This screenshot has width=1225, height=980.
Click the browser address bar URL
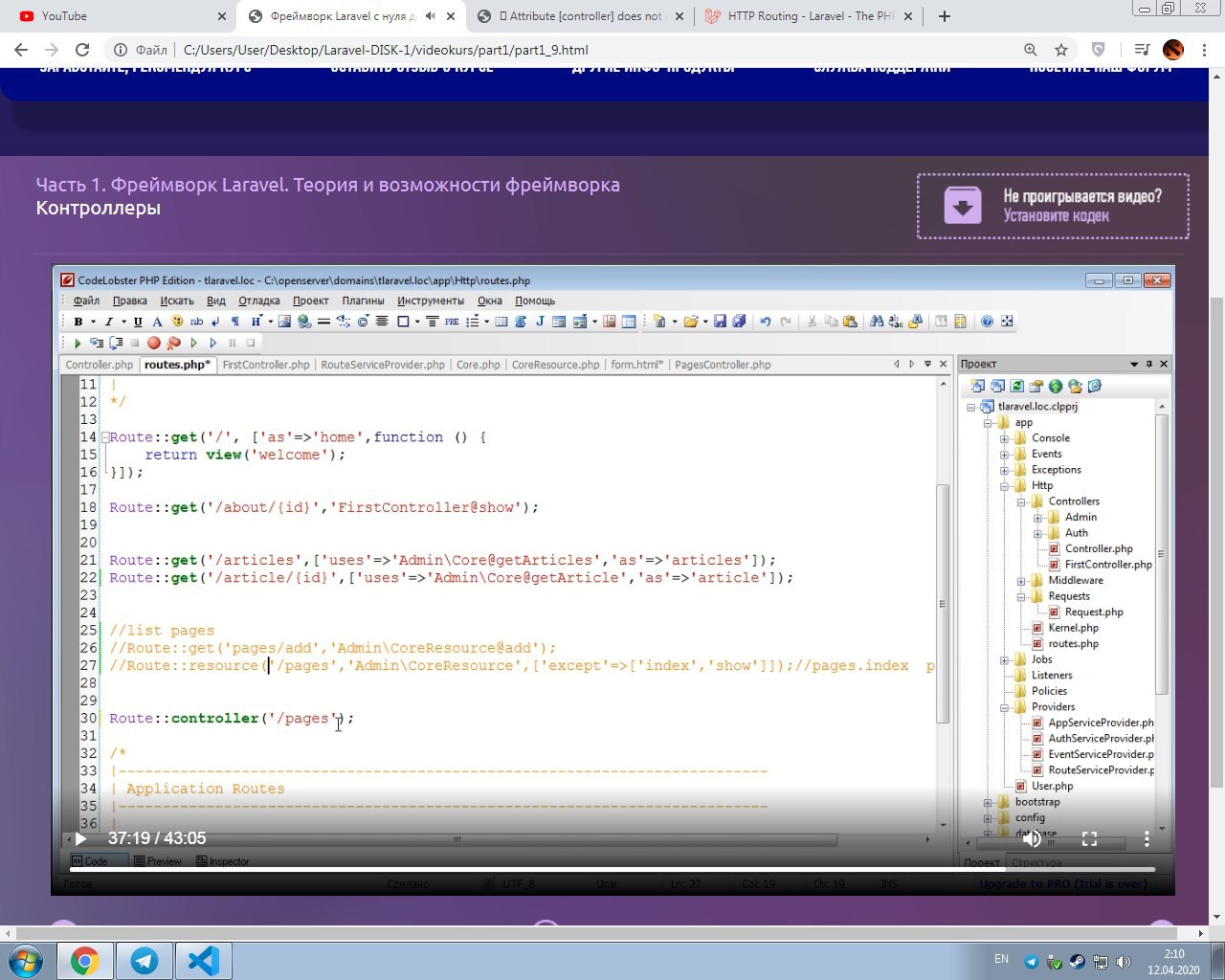coord(386,50)
